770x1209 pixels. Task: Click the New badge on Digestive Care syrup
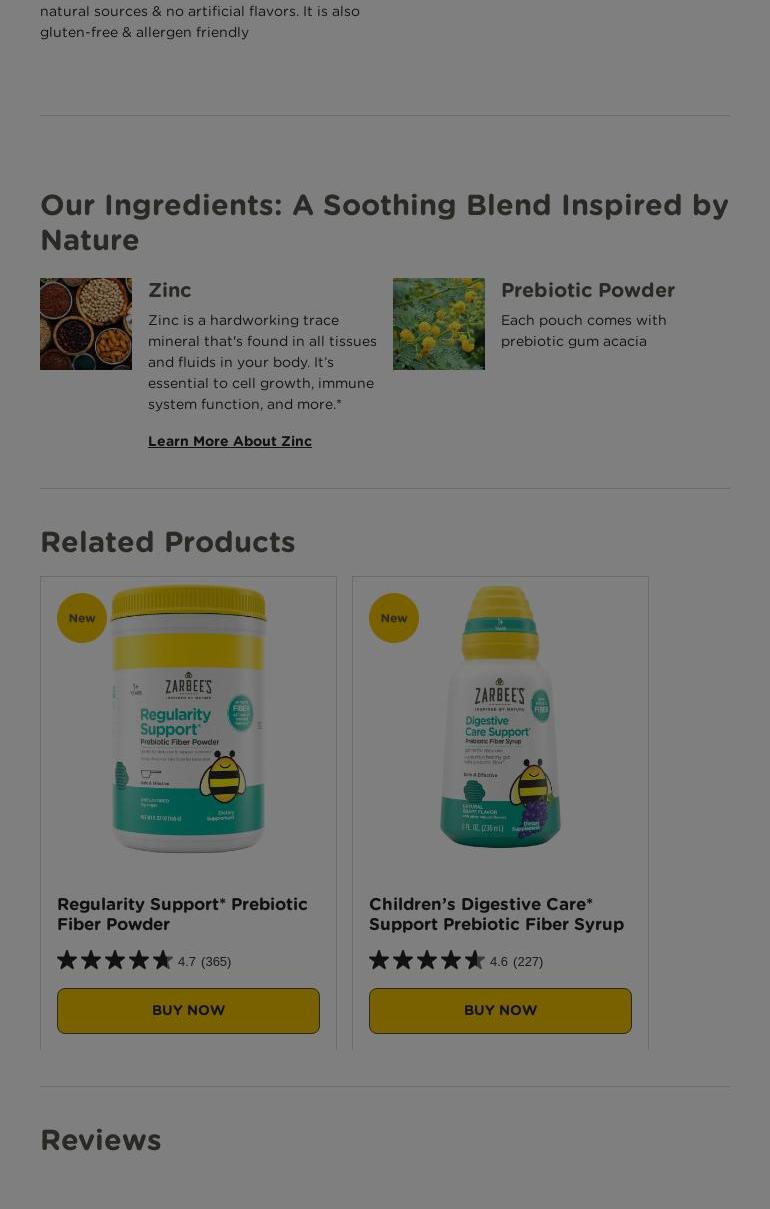click(394, 618)
